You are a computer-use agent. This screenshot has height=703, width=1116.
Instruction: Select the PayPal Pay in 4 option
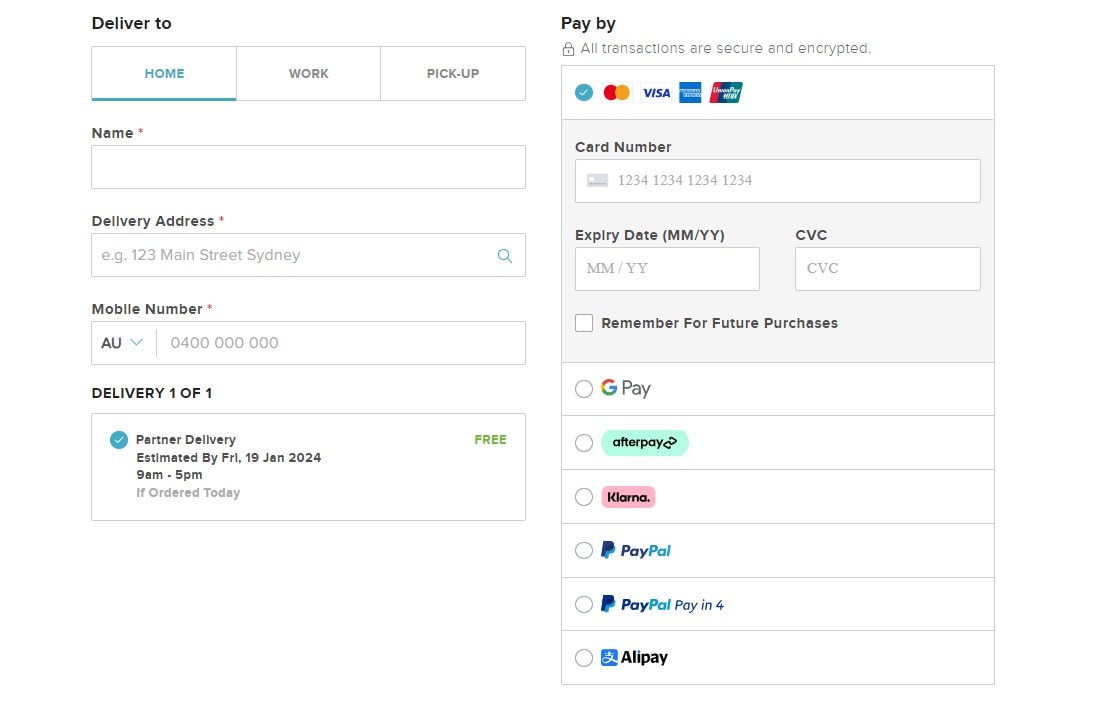point(584,604)
